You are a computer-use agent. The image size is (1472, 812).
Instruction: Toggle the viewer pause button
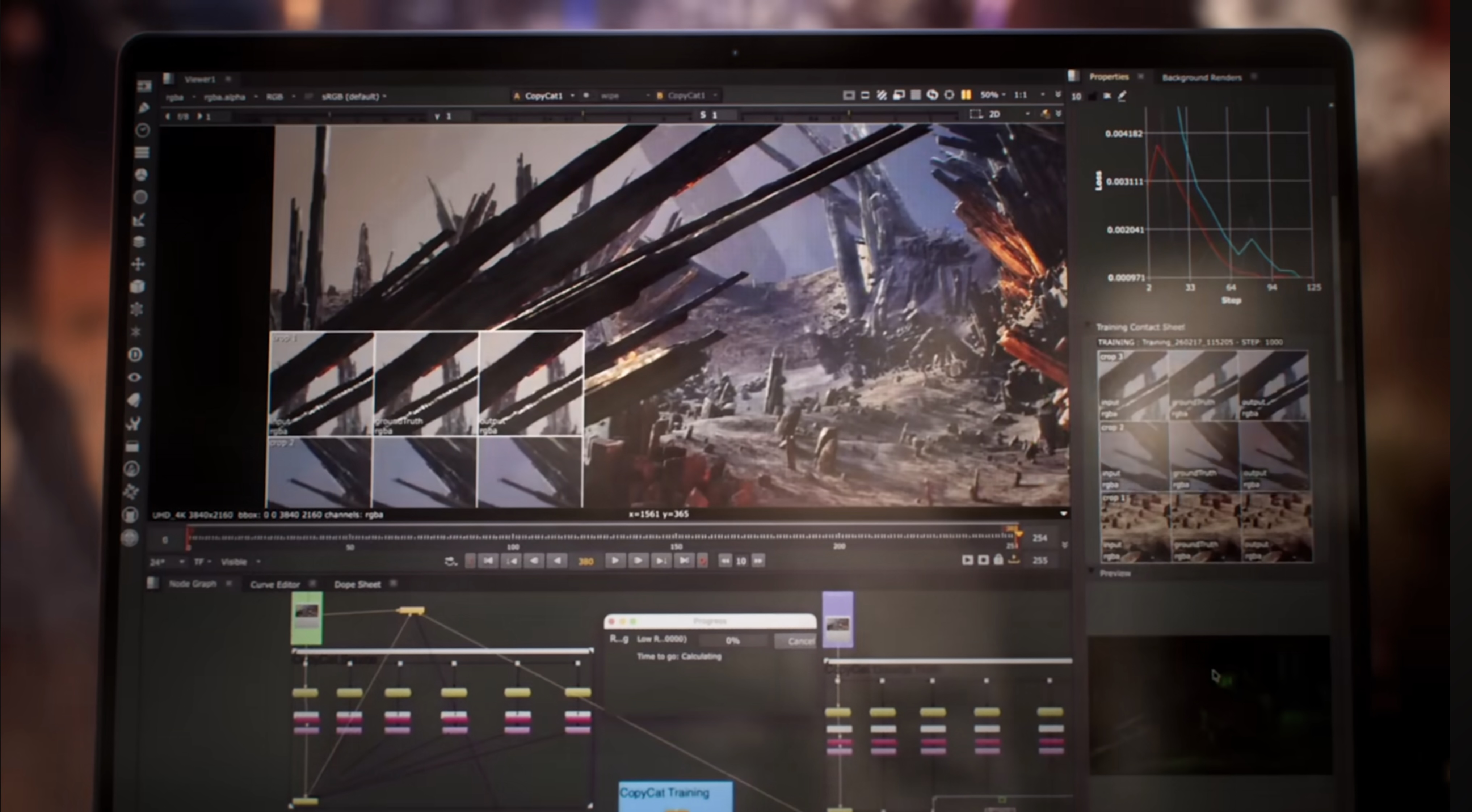point(966,95)
